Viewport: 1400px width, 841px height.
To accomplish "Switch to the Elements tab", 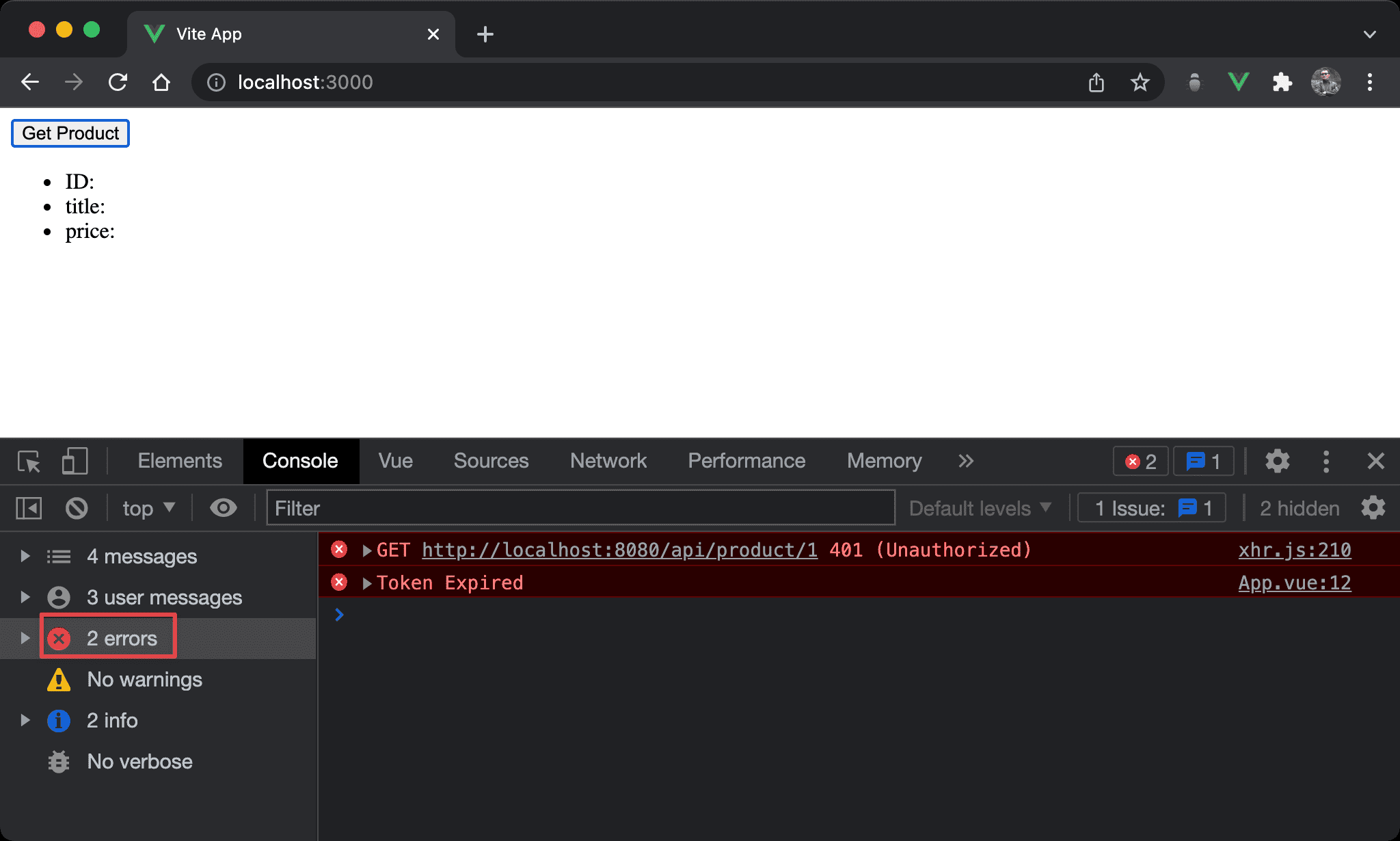I will 180,461.
